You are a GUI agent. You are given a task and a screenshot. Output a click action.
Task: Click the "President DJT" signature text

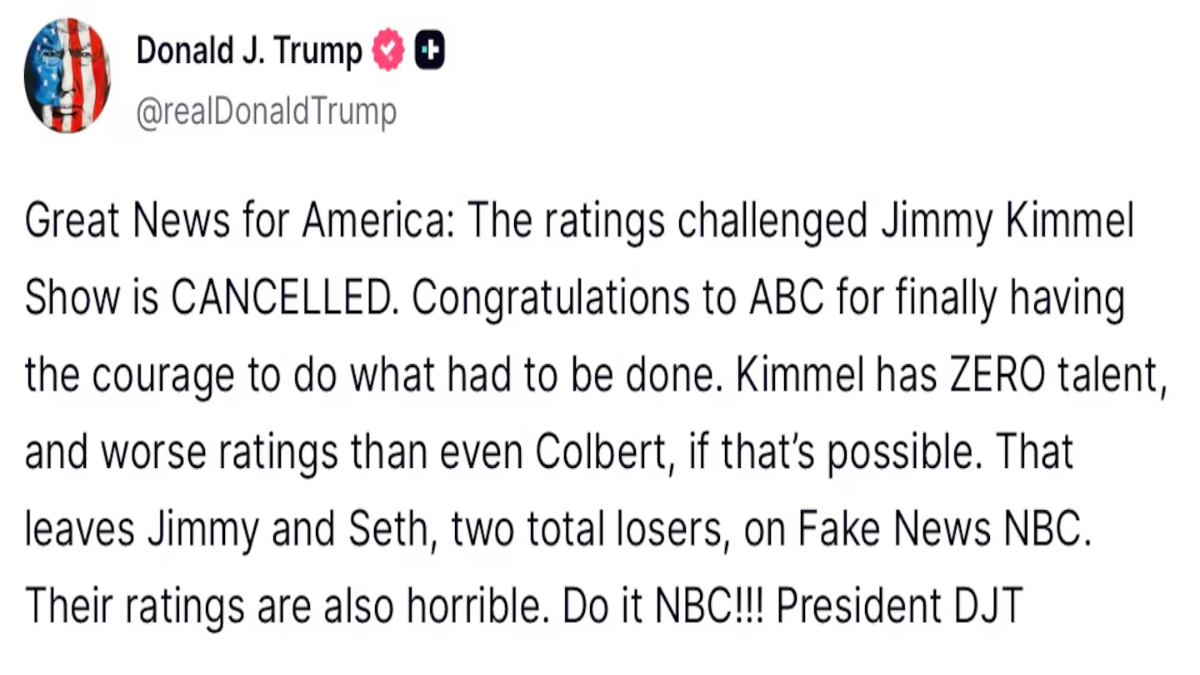[x=898, y=607]
